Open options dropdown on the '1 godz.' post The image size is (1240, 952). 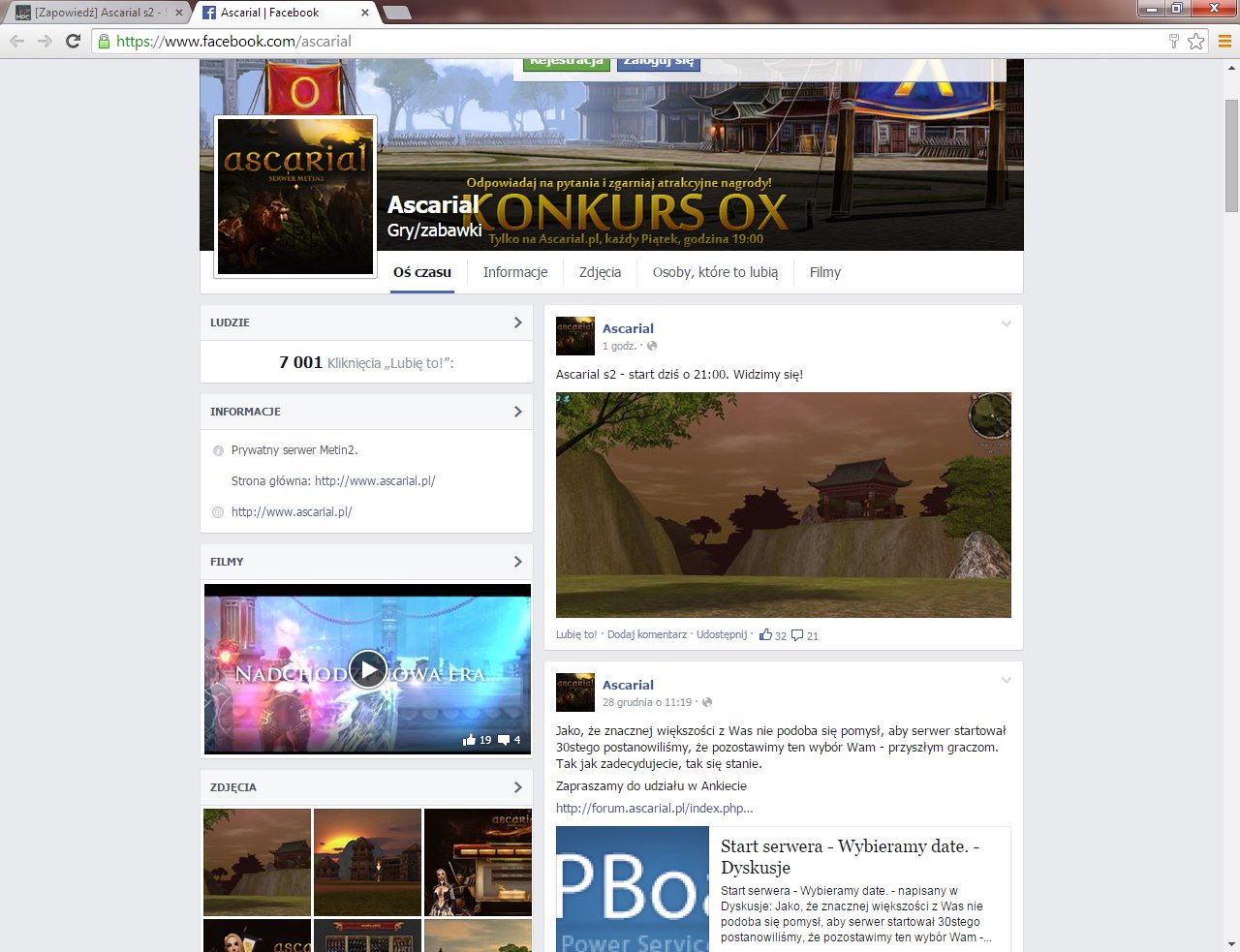pyautogui.click(x=1007, y=323)
